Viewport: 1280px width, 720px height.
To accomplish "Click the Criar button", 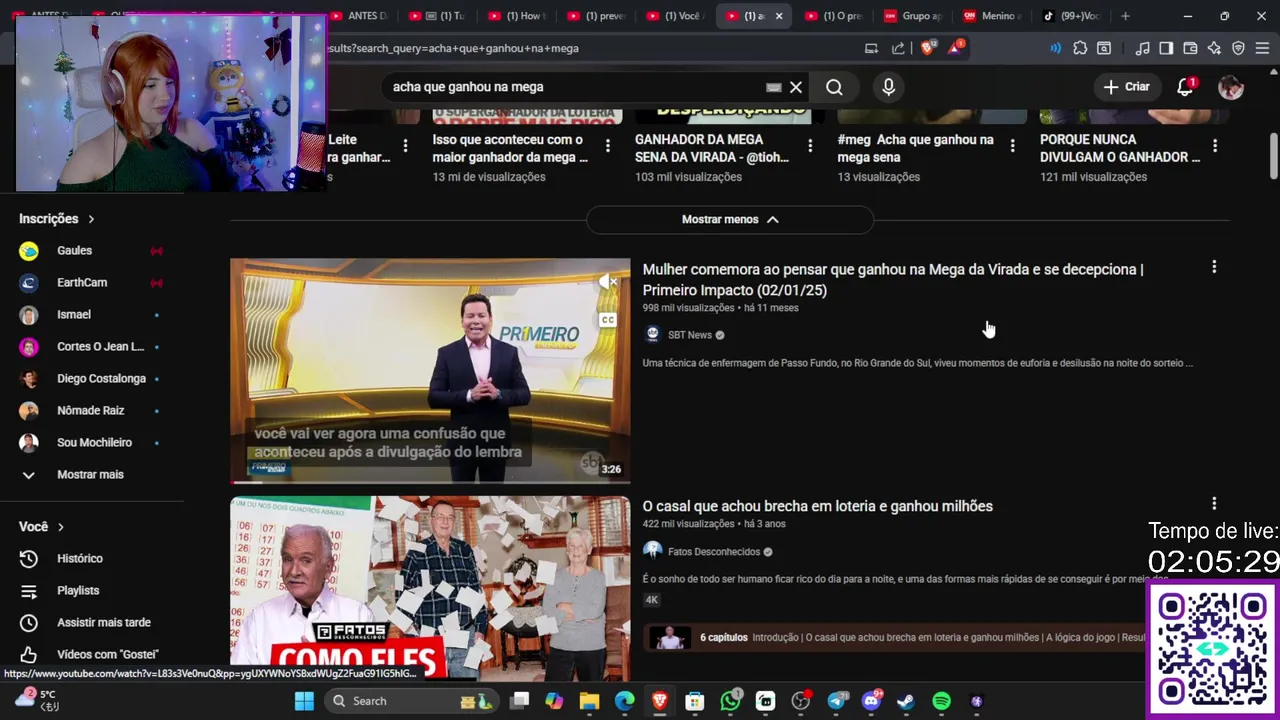I will 1127,87.
